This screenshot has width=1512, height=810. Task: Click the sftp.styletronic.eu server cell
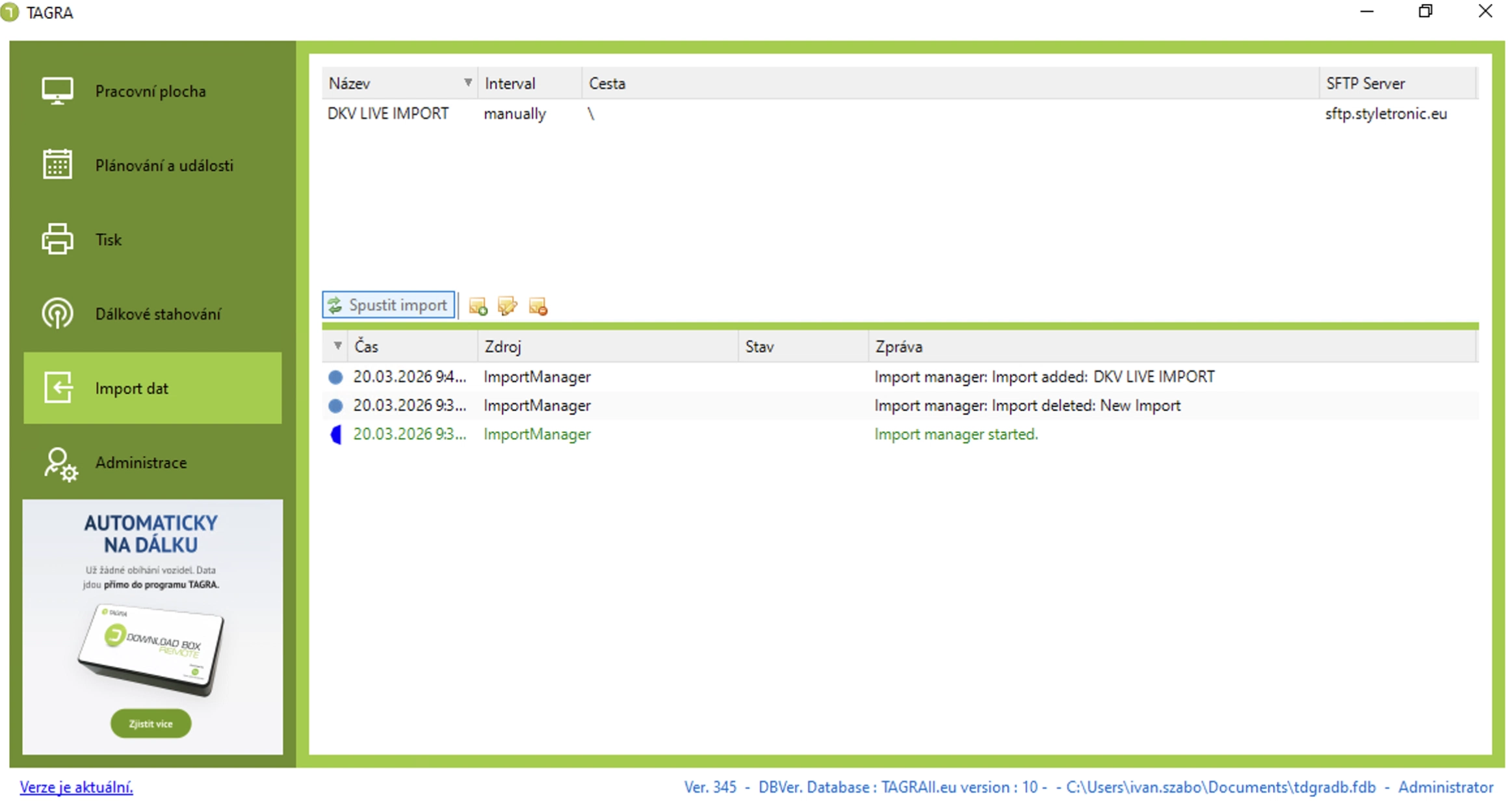(x=1386, y=114)
